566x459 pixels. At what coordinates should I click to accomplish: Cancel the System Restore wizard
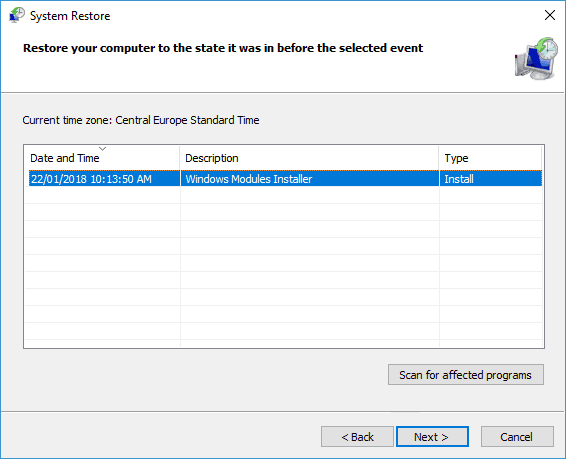point(517,437)
